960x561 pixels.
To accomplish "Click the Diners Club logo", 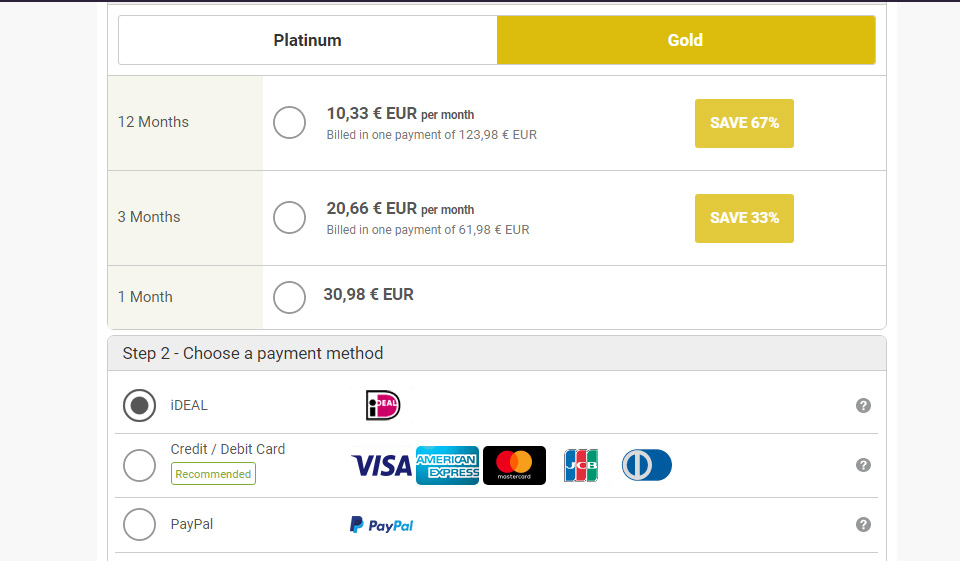I will pos(646,465).
